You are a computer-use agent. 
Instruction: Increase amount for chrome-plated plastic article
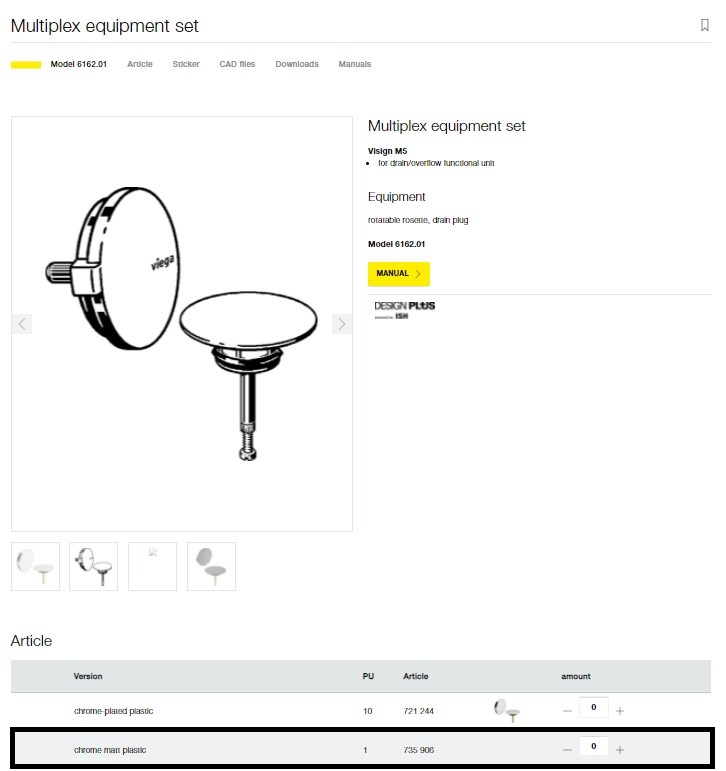tap(620, 711)
